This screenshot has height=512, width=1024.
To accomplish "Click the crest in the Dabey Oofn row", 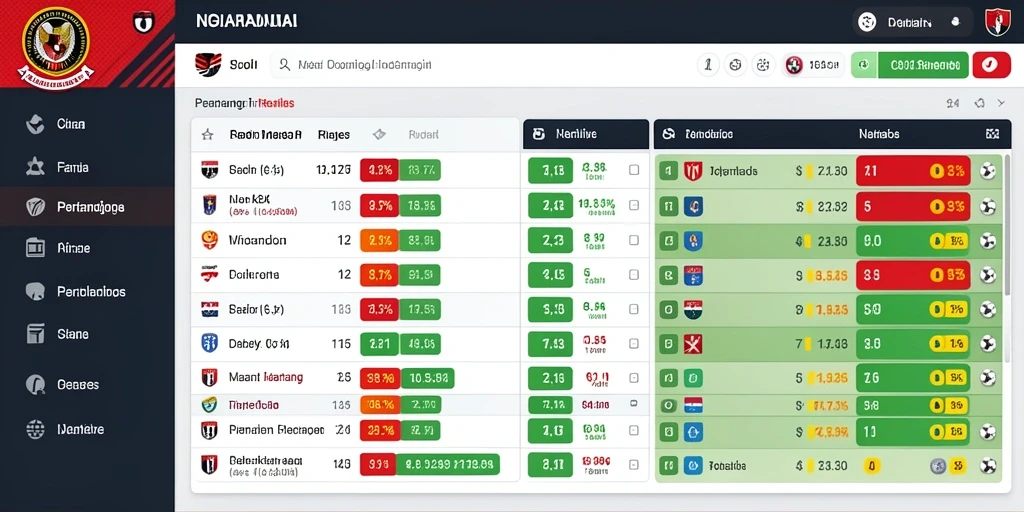I will pyautogui.click(x=208, y=343).
